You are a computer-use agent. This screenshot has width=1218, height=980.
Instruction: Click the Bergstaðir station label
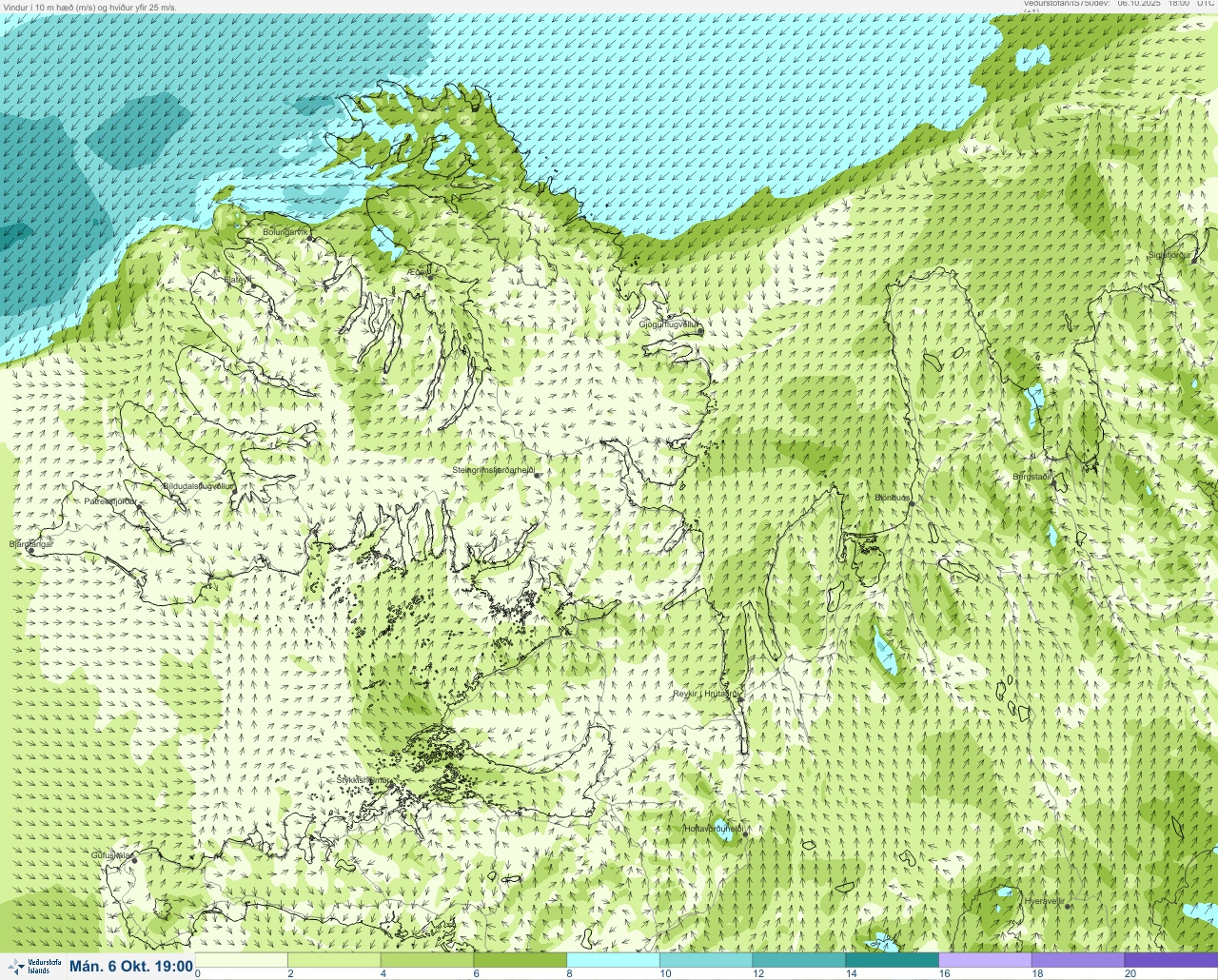[x=1032, y=477]
